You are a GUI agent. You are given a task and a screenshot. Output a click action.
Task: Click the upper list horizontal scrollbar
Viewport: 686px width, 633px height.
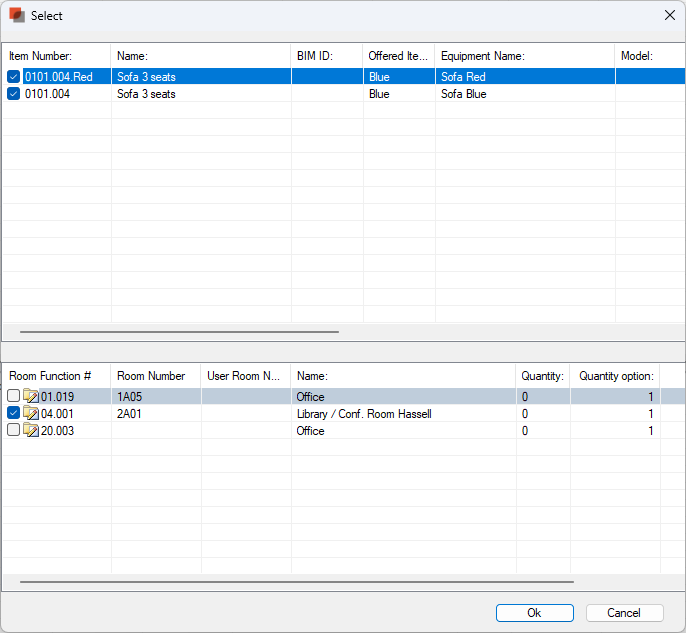pos(180,331)
